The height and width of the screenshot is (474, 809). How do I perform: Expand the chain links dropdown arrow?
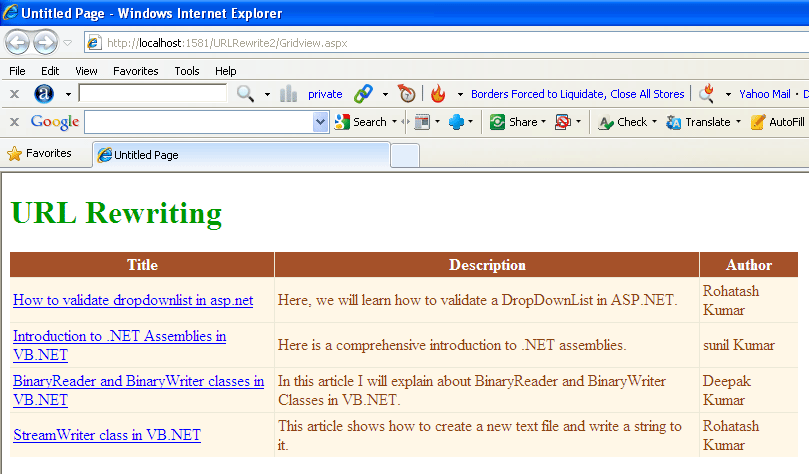[x=385, y=94]
